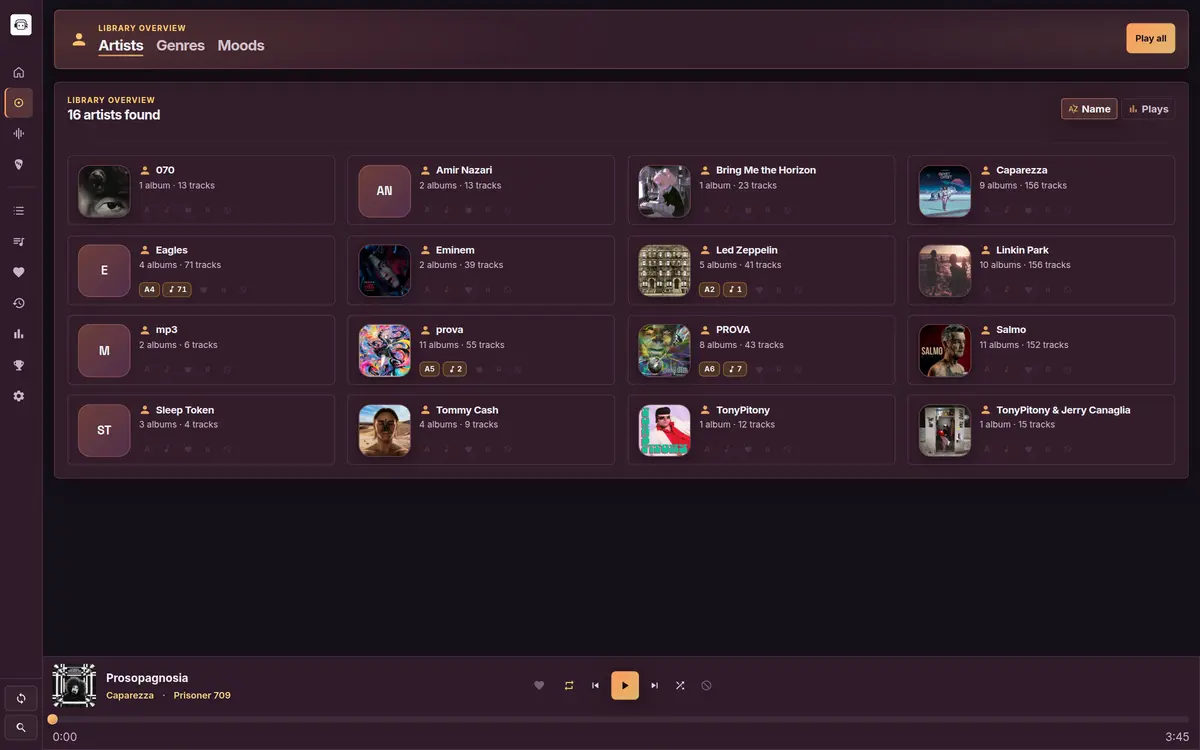Switch to the Genres tab
Screen dimensions: 1200x750
coord(180,45)
